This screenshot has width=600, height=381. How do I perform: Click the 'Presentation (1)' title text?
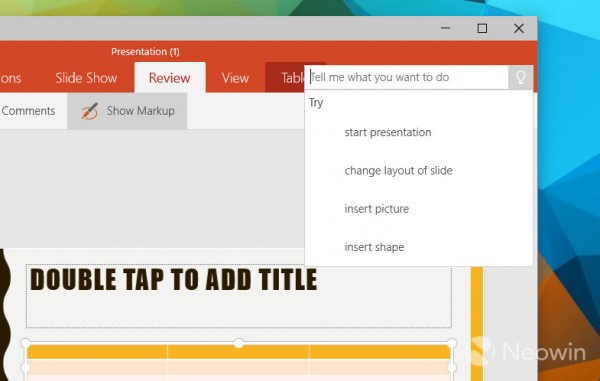pyautogui.click(x=145, y=52)
